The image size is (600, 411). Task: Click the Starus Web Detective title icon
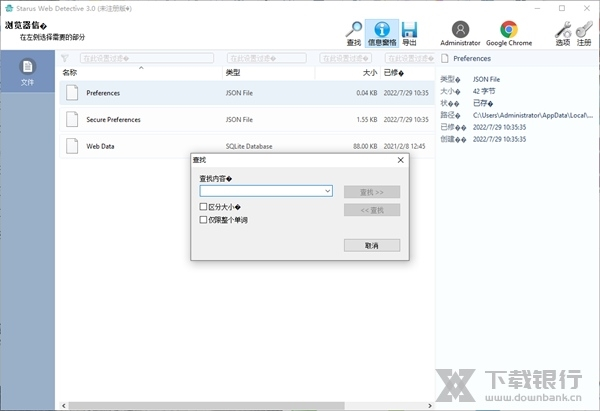pos(9,8)
